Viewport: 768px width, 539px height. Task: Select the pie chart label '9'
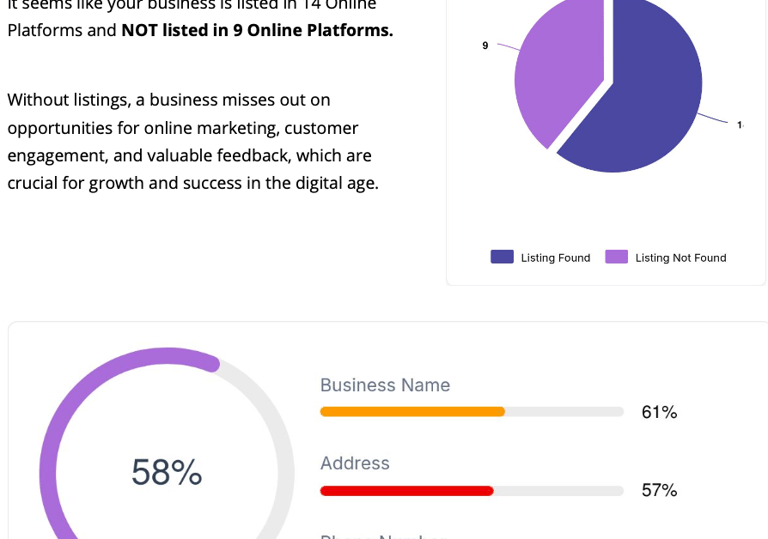coord(485,46)
